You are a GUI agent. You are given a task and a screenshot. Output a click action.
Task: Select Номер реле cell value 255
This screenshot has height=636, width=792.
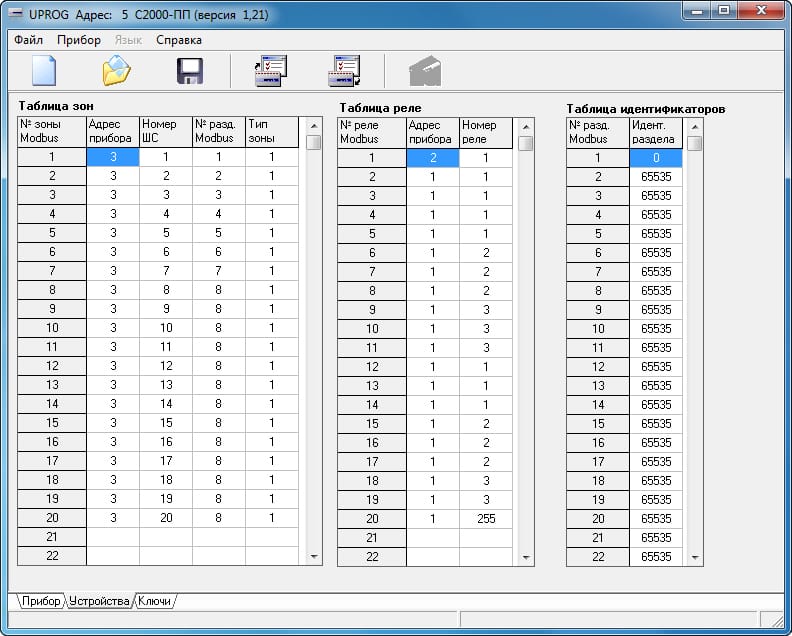tap(486, 519)
